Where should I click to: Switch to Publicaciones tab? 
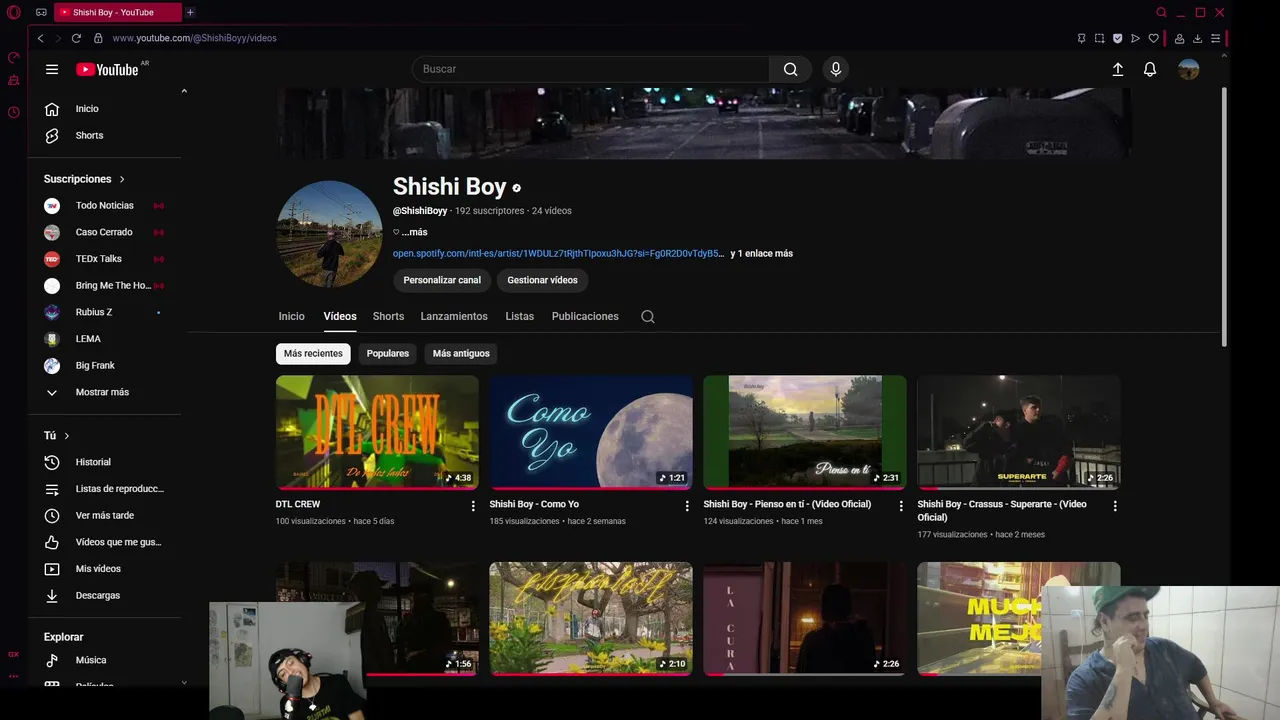[585, 316]
